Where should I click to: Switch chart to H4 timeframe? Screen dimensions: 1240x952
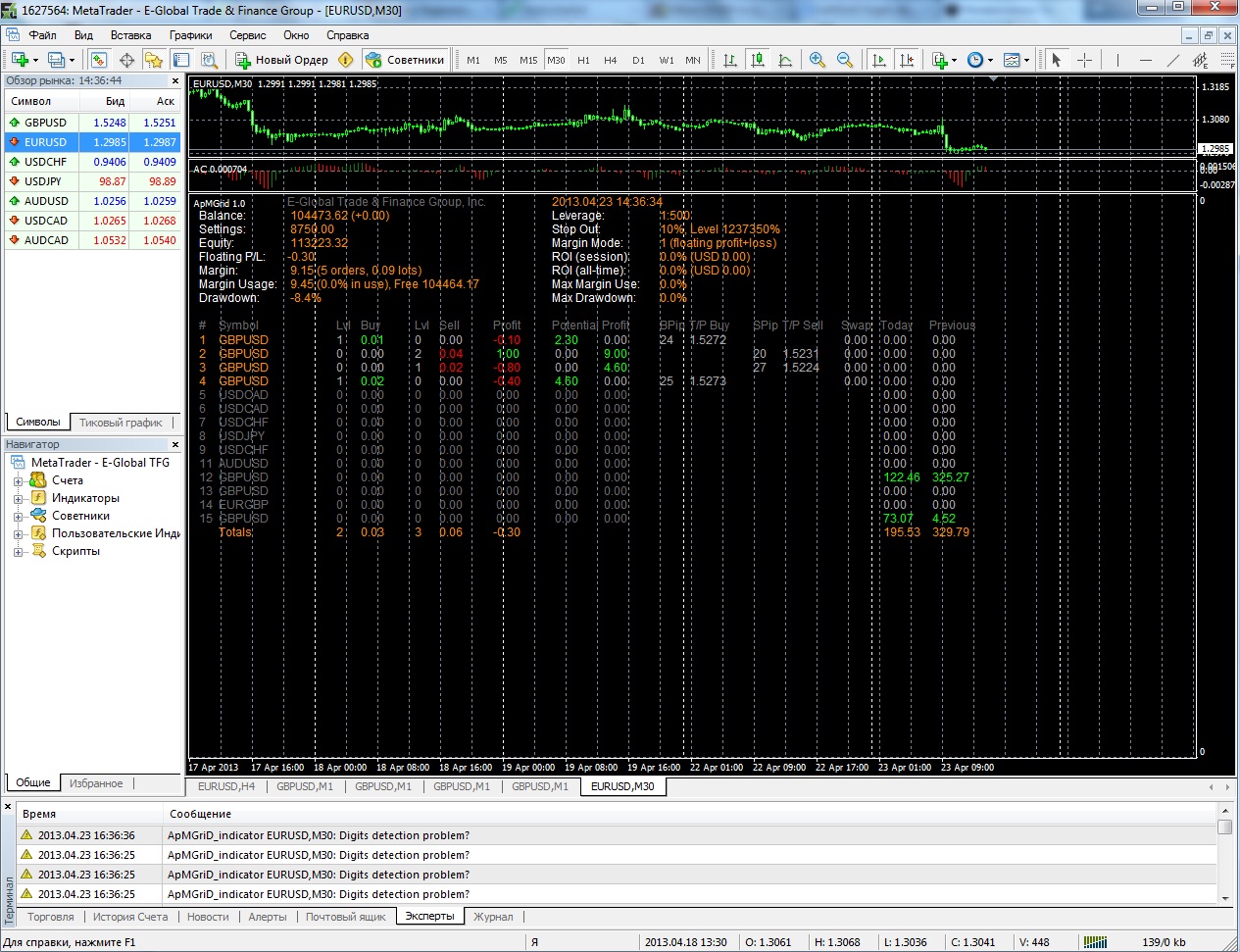[x=611, y=60]
